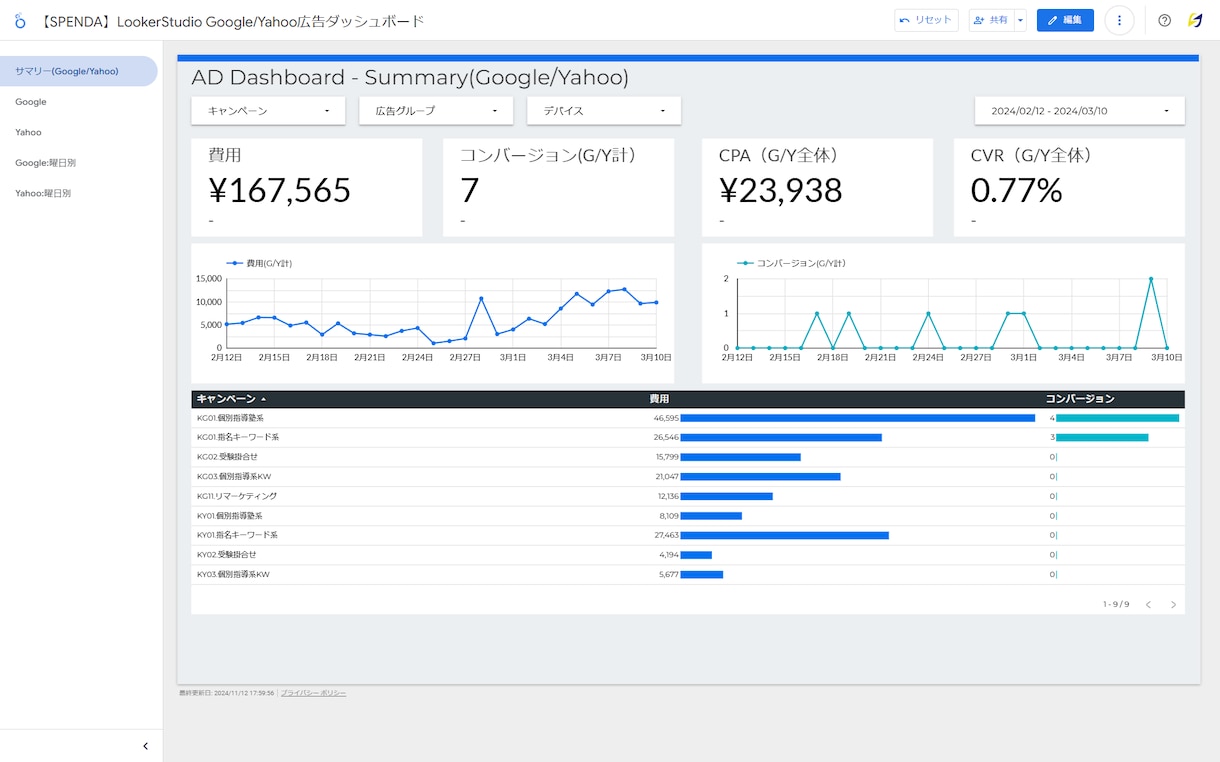Select the KG01.指名キーワード系 campaign row

coord(688,437)
